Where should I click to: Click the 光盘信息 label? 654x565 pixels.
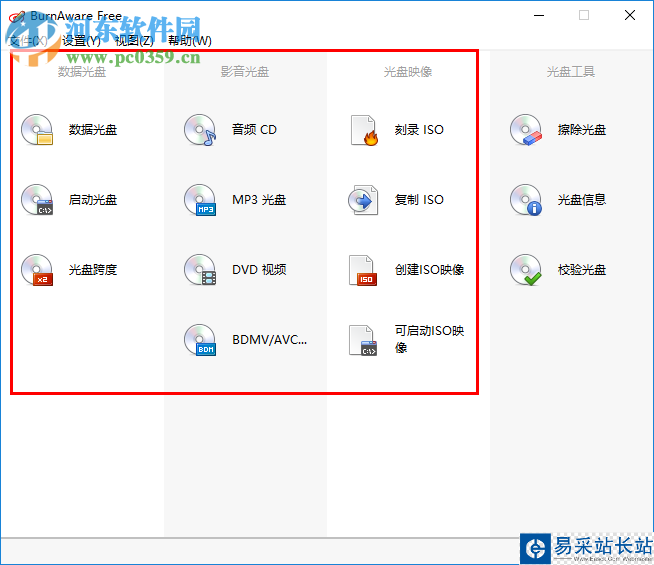tap(582, 200)
